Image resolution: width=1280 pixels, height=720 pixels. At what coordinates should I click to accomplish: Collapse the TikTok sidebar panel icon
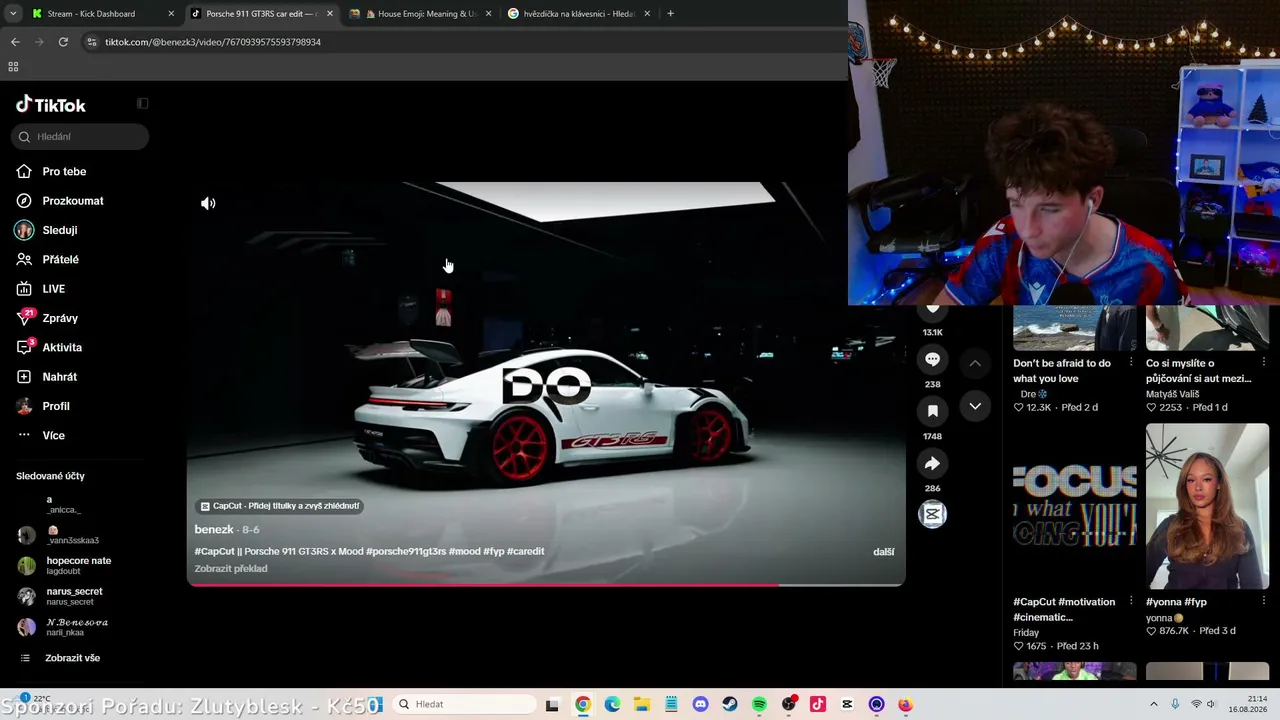pos(143,103)
